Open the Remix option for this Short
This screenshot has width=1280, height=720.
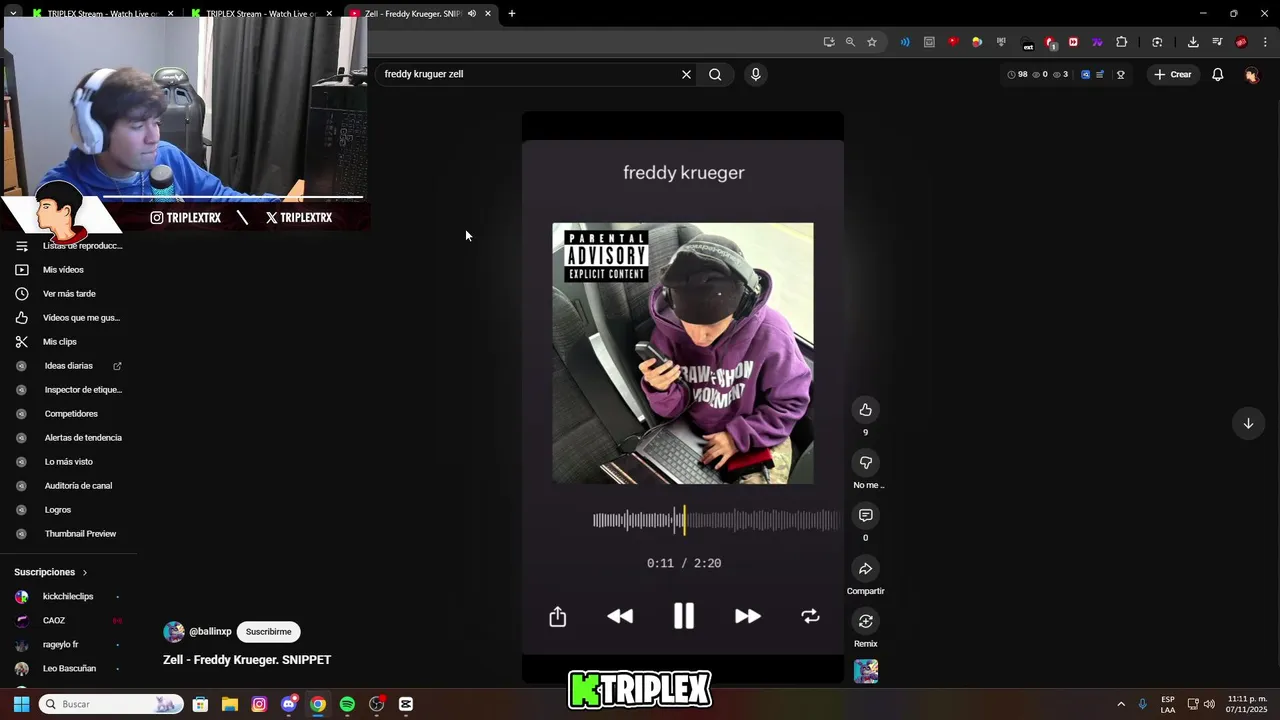(865, 621)
